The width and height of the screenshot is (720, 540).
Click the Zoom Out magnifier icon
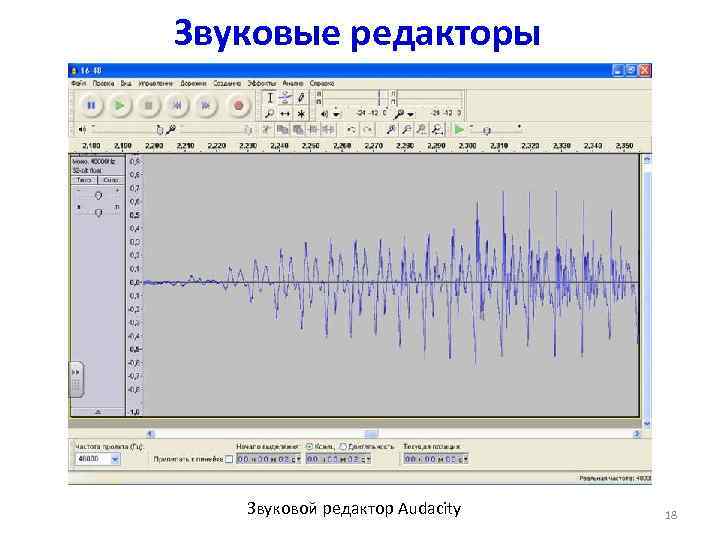click(x=406, y=130)
